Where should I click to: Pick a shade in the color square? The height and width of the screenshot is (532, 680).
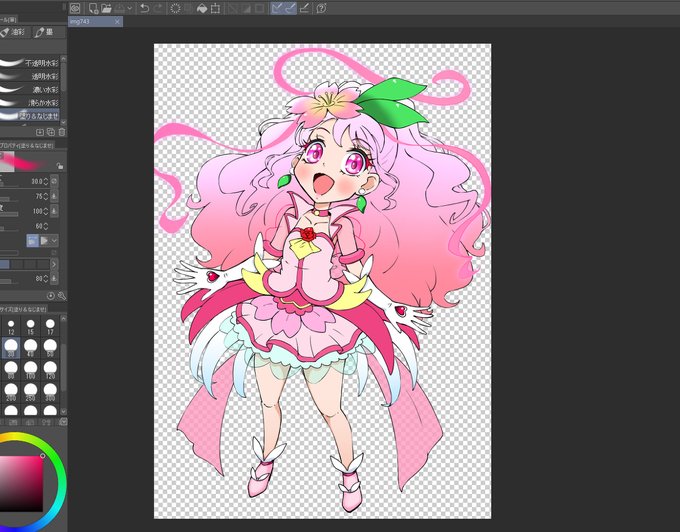click(x=21, y=483)
